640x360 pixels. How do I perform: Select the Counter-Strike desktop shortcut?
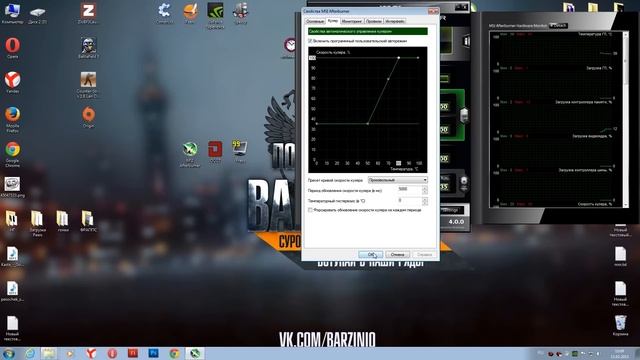[88, 84]
